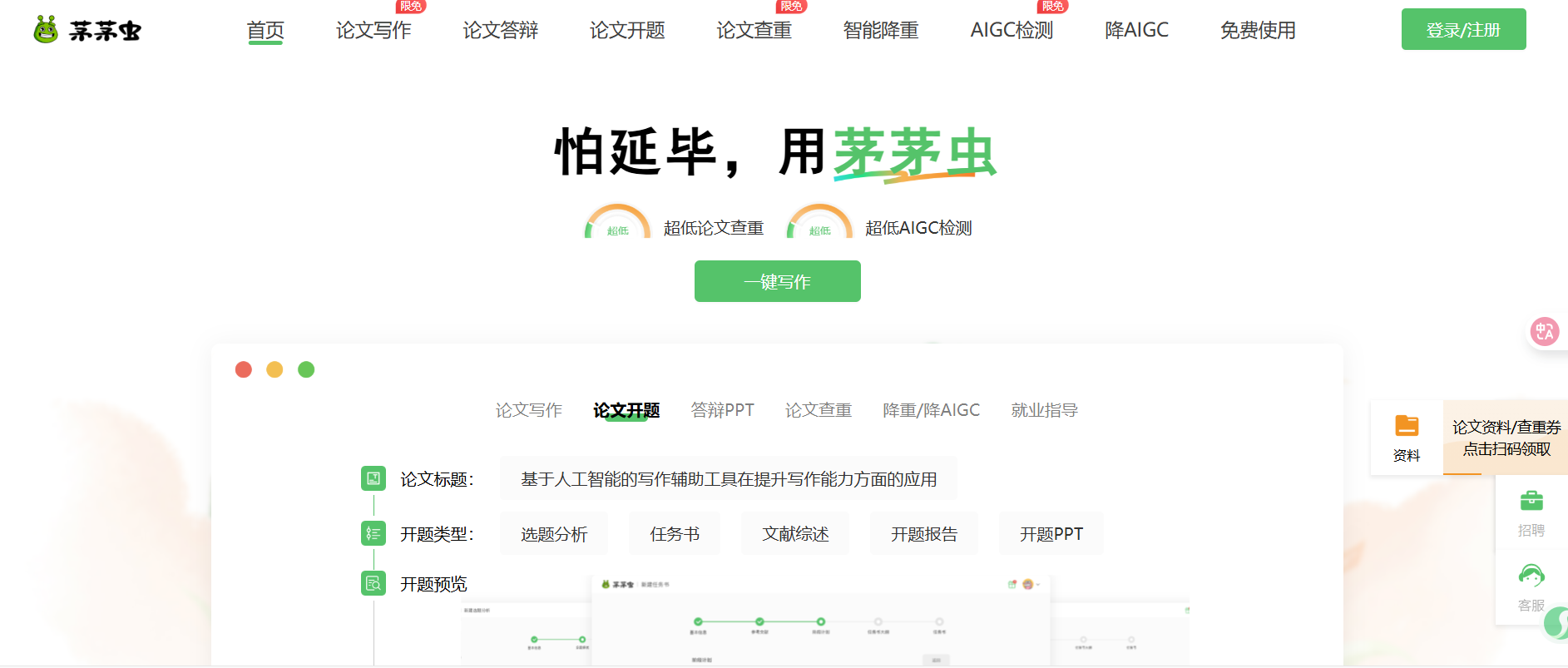
Task: Click the 开题预览 label
Action: pos(433,584)
